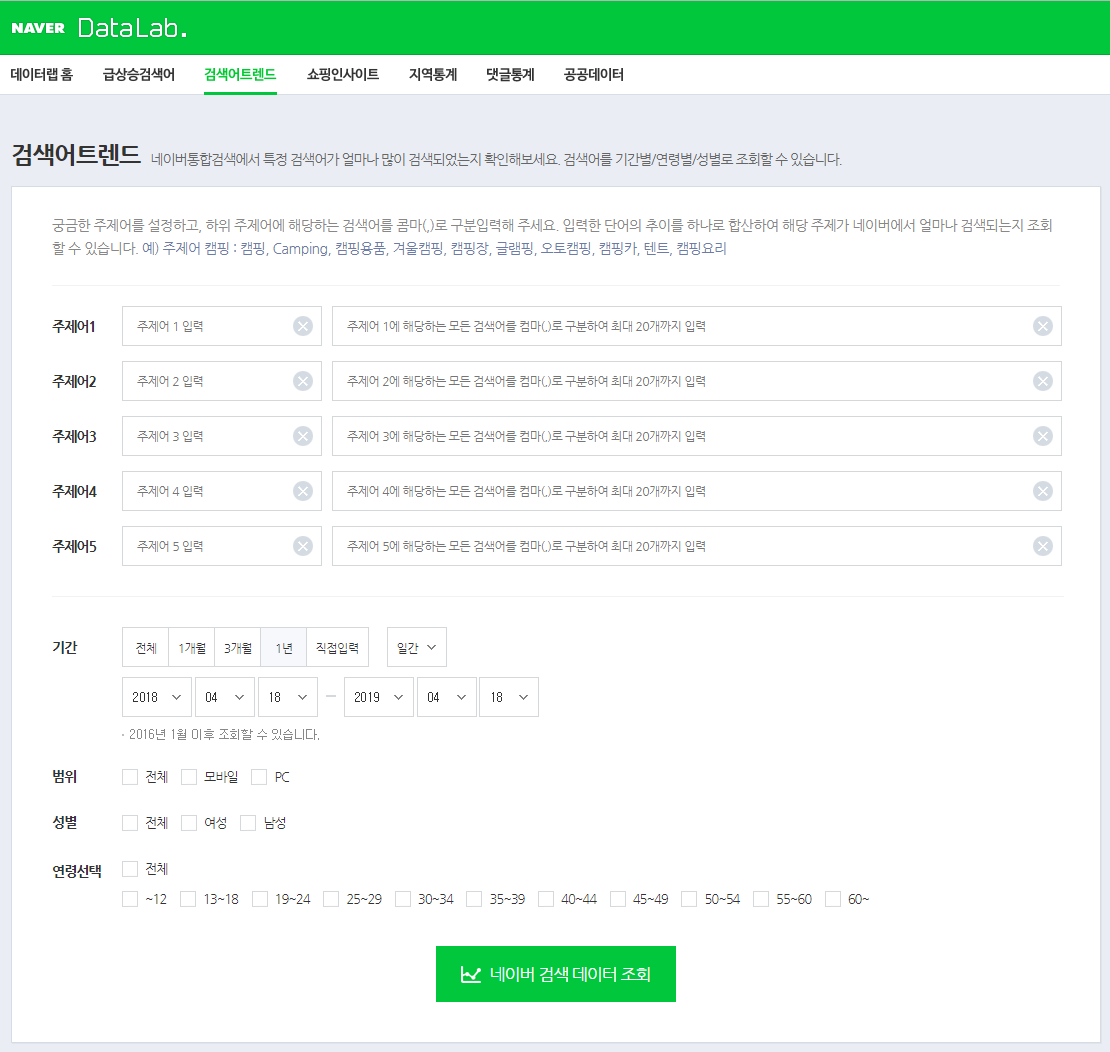Clear the 주제어 3 입력 name field
The height and width of the screenshot is (1052, 1110).
point(303,436)
